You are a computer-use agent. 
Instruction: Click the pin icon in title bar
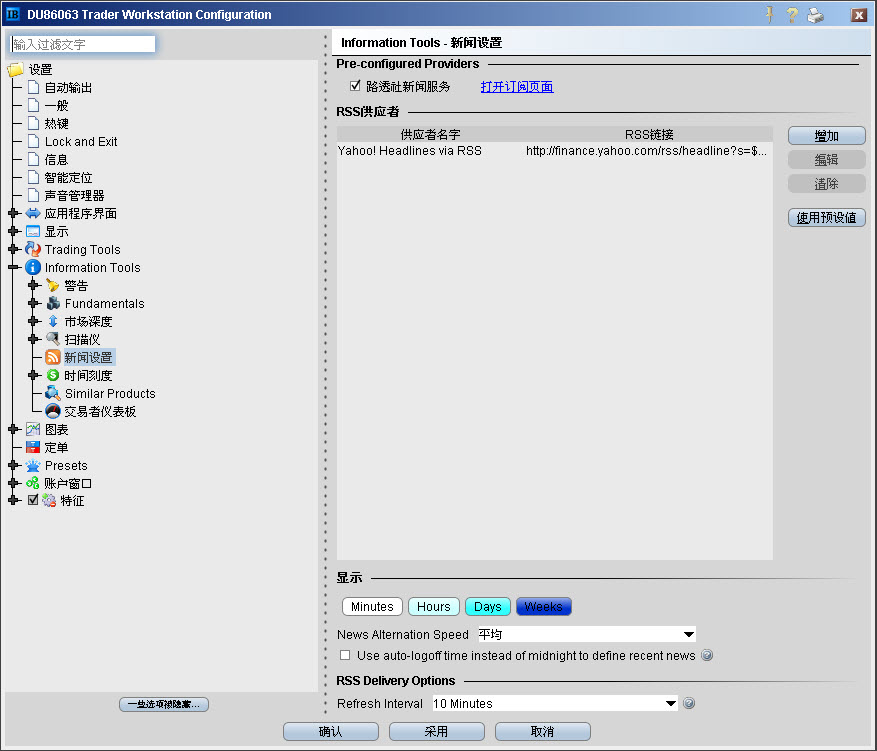click(769, 15)
